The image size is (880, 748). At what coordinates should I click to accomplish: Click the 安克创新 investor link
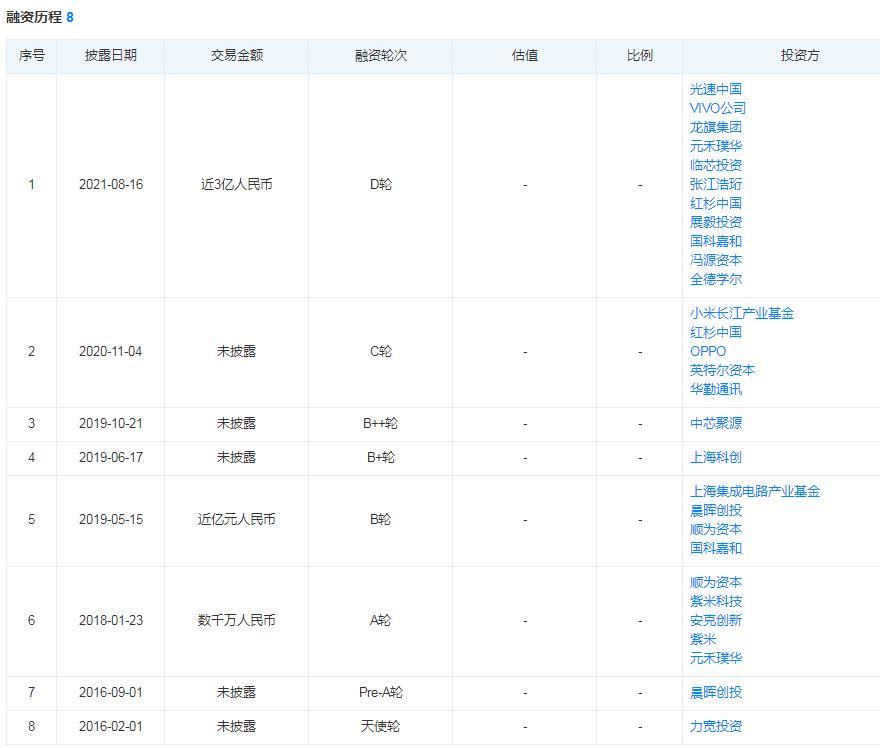coord(715,620)
